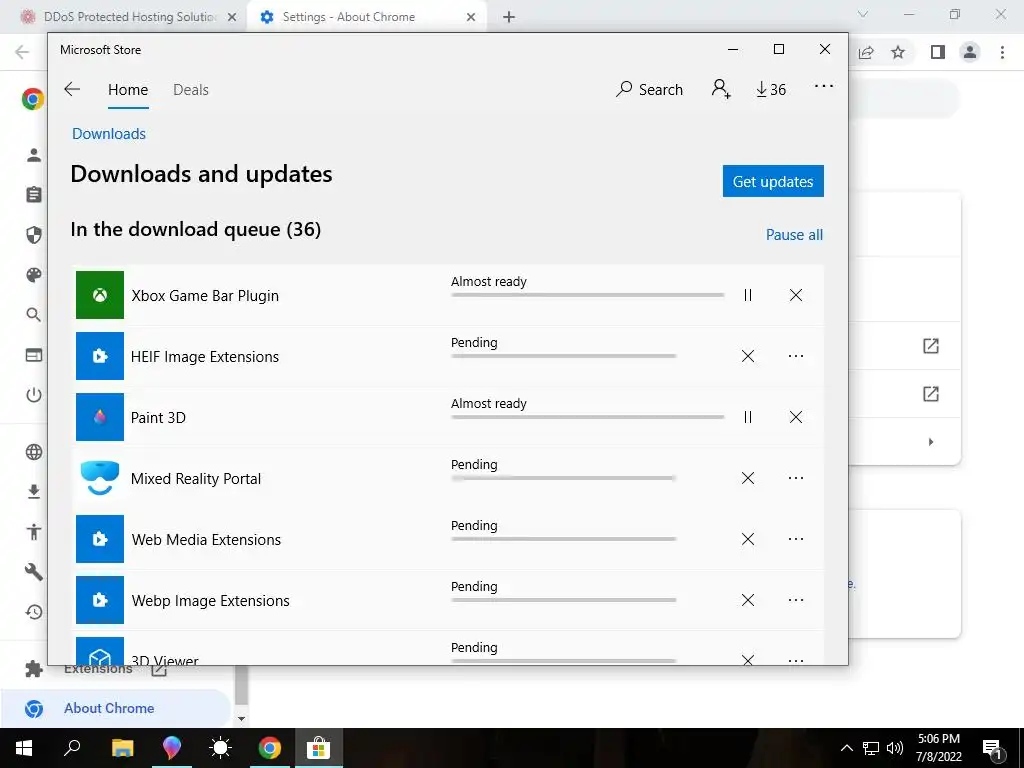Open Chrome settings Languages globe icon

click(34, 452)
